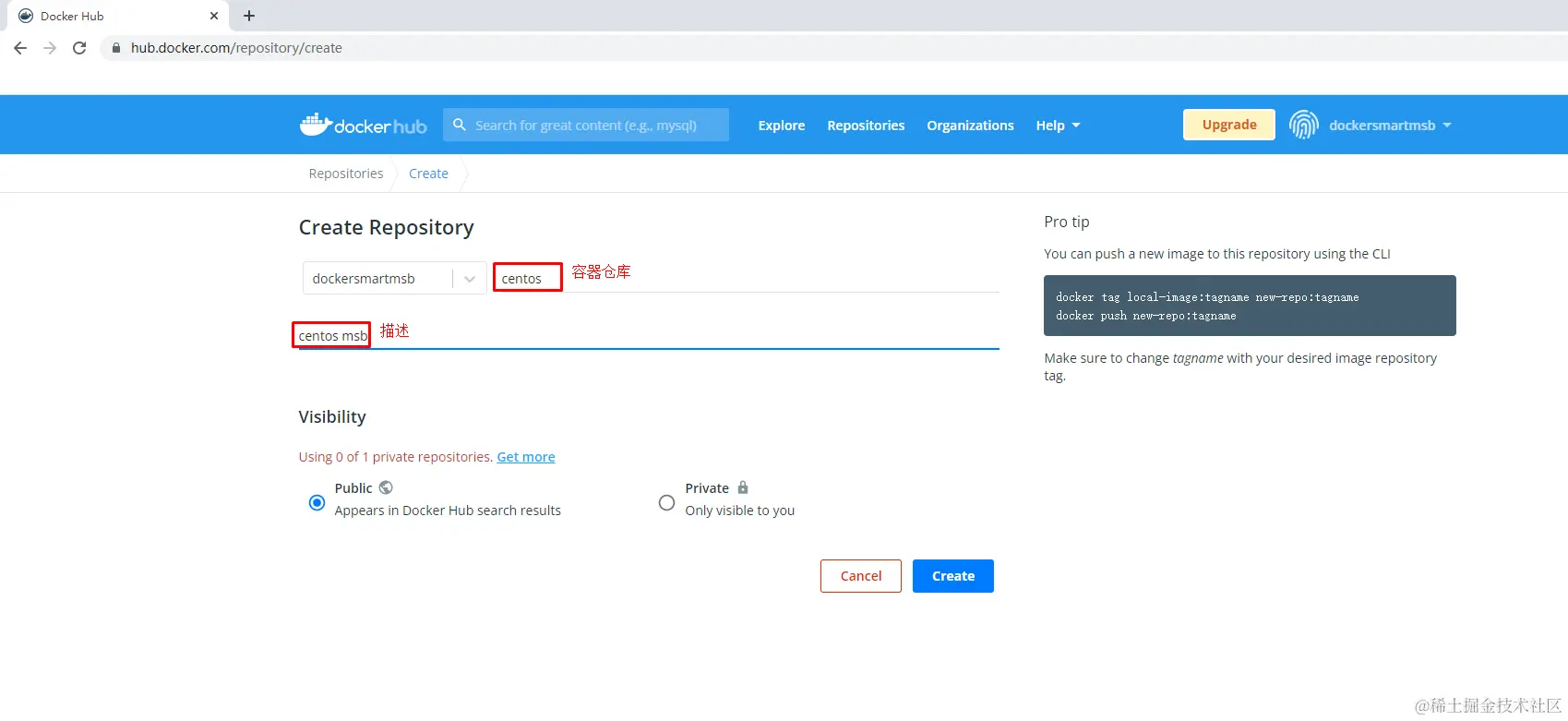Open the fingerprint account avatar

click(x=1303, y=125)
